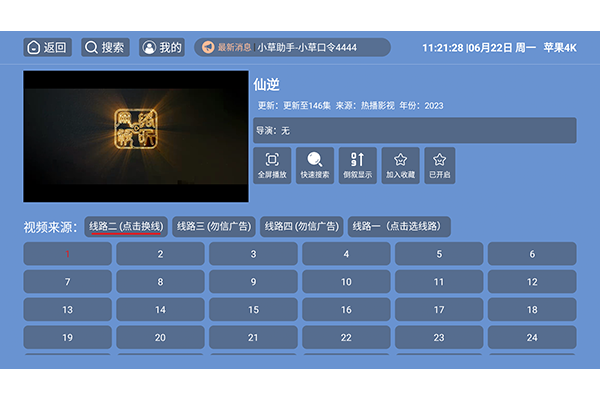Switch to source 线路四 (勿信广告)
Viewport: 600px width, 400px height.
pos(302,227)
